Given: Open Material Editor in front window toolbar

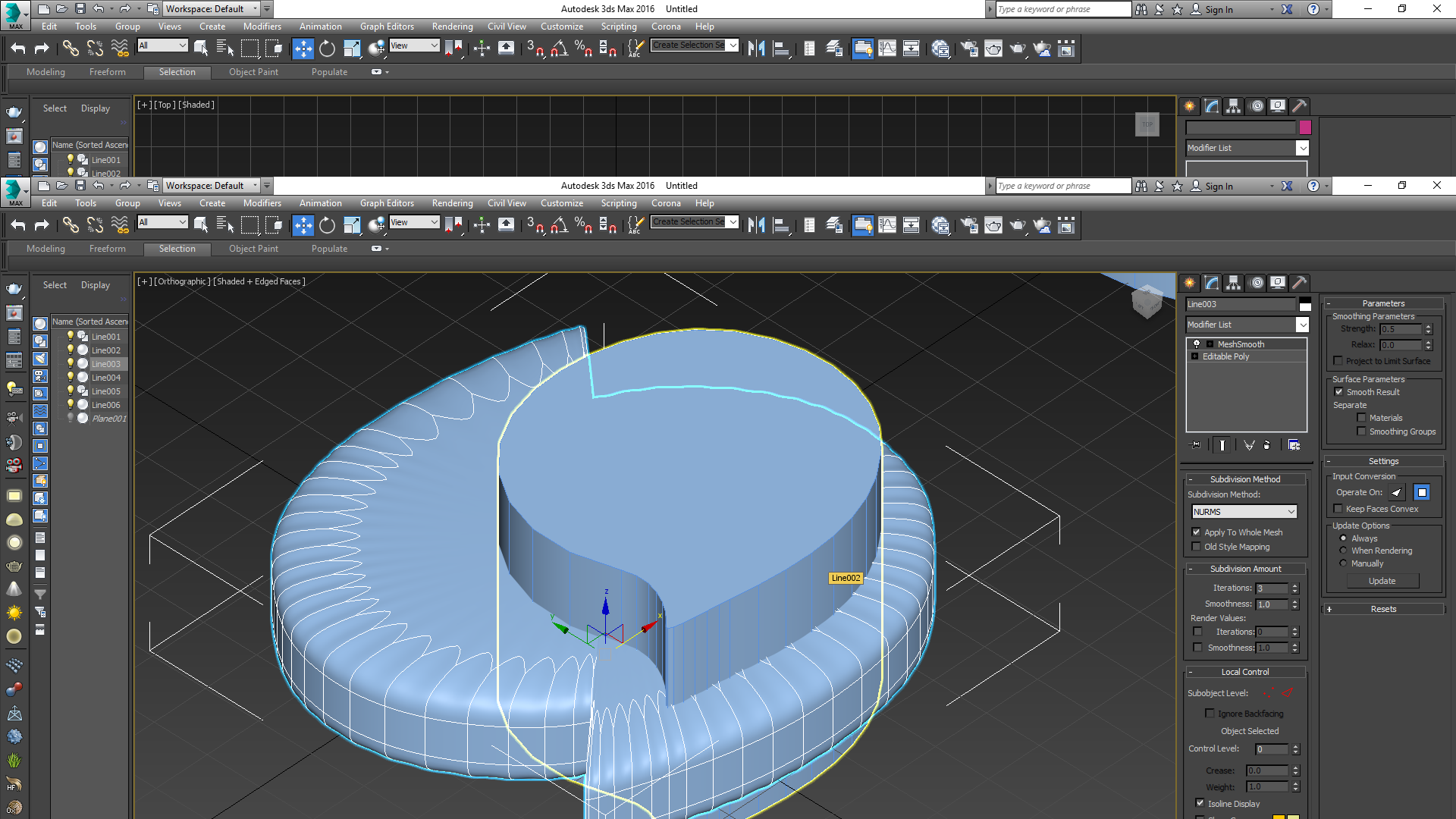Looking at the screenshot, I should [x=940, y=225].
